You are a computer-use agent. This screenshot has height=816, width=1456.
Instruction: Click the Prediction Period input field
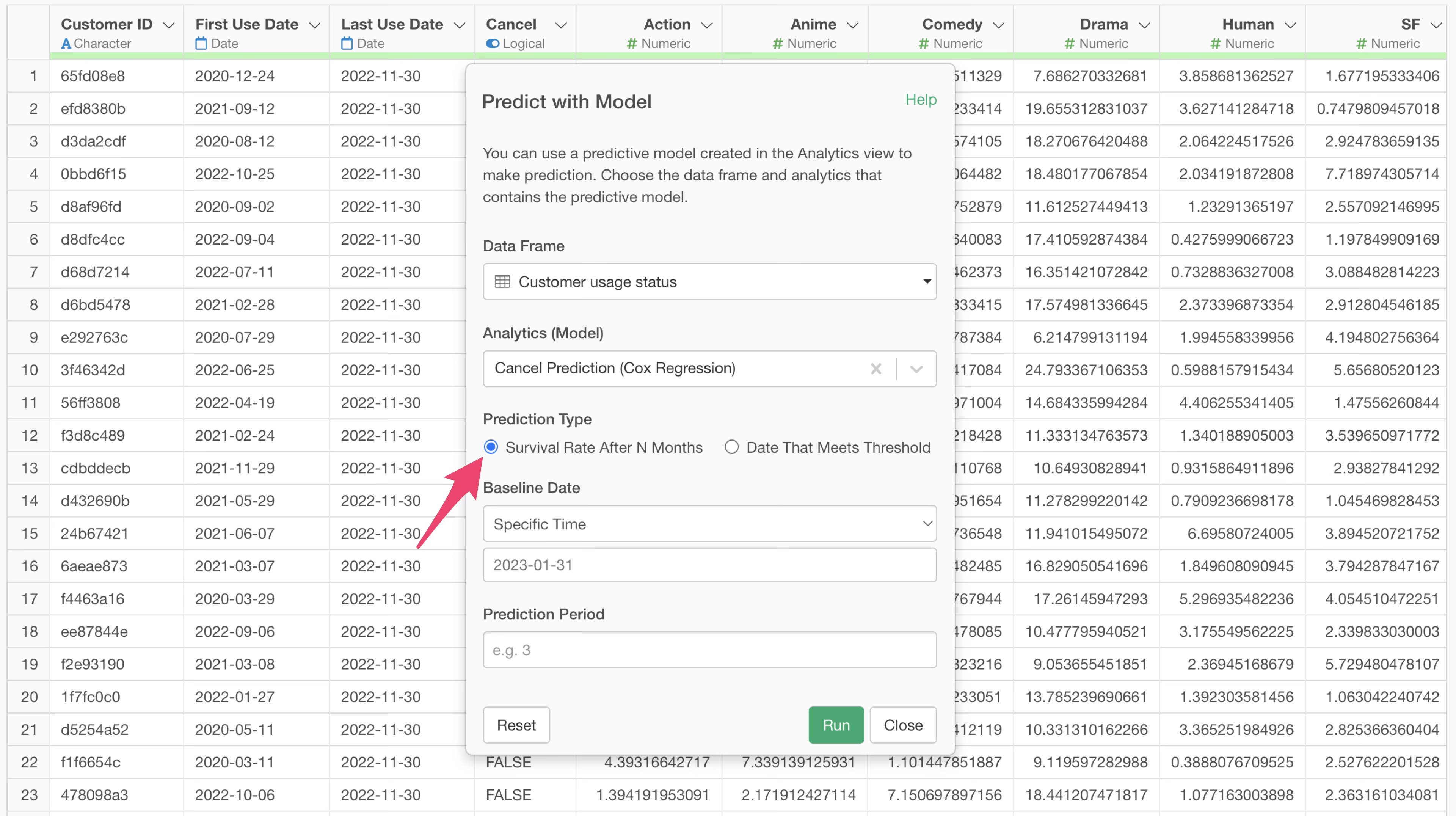coord(709,650)
